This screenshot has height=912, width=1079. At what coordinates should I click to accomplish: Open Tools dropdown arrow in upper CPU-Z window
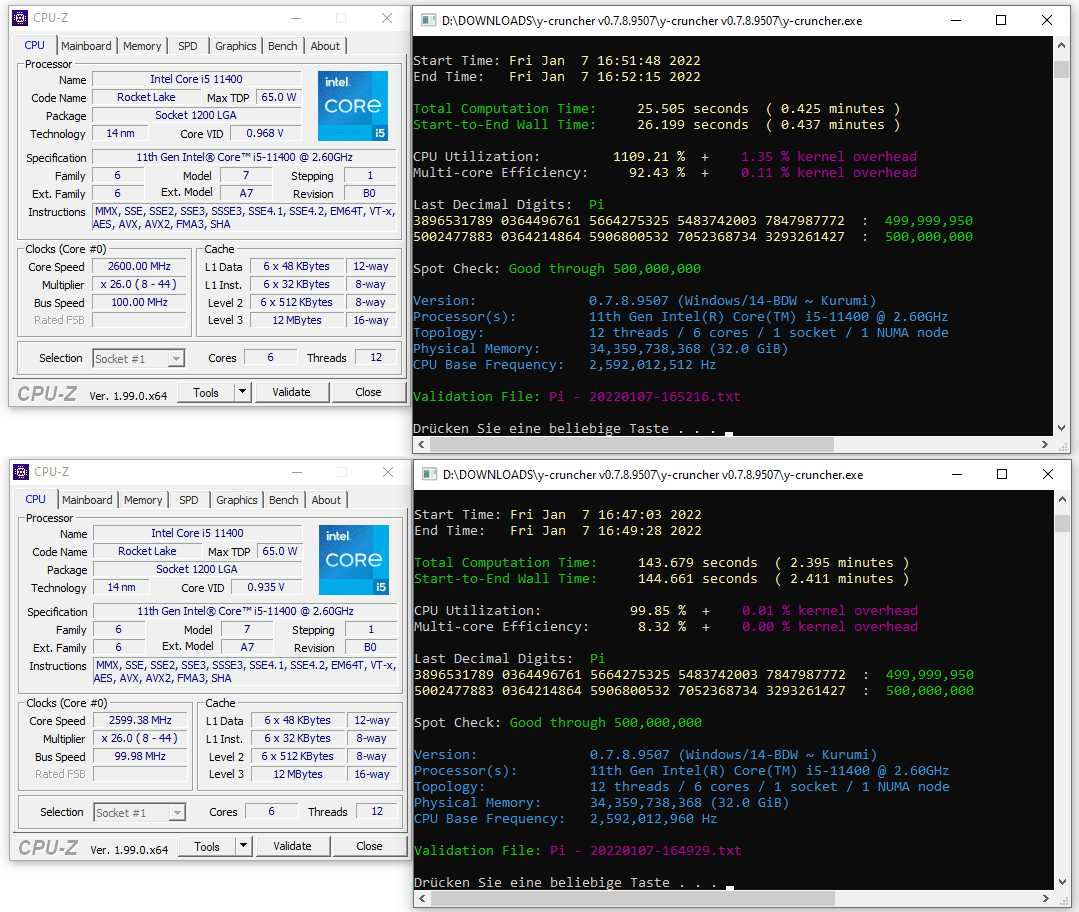(x=242, y=392)
